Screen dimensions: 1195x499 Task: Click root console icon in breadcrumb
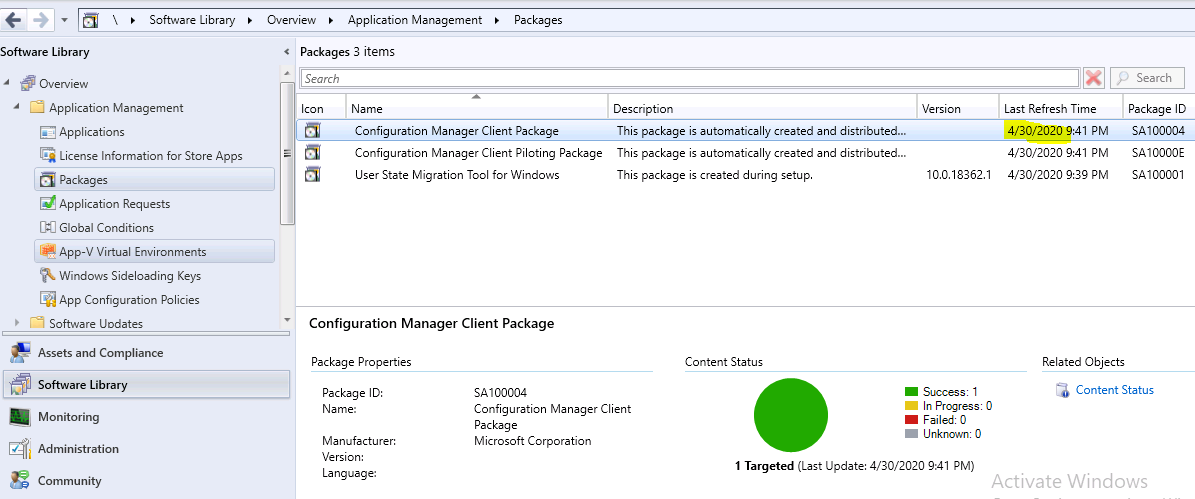point(91,21)
